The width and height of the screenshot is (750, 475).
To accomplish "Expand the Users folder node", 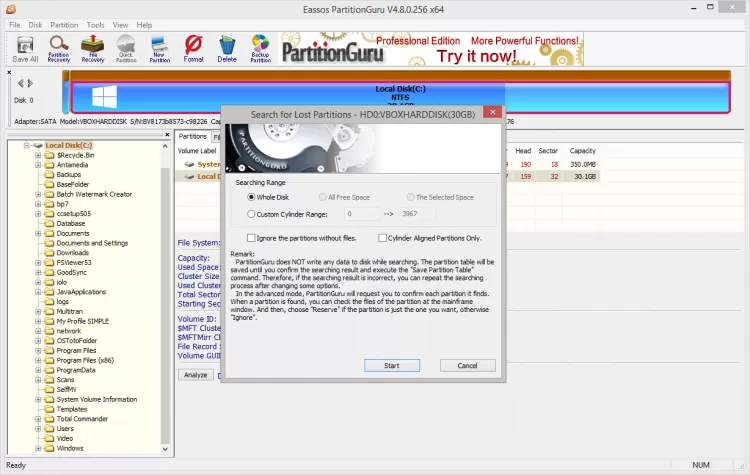I will 38,429.
